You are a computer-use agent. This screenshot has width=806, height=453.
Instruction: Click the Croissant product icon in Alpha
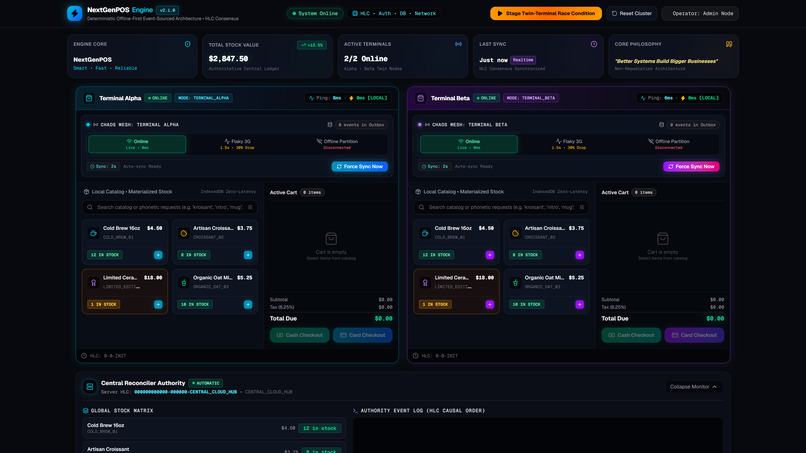(184, 233)
